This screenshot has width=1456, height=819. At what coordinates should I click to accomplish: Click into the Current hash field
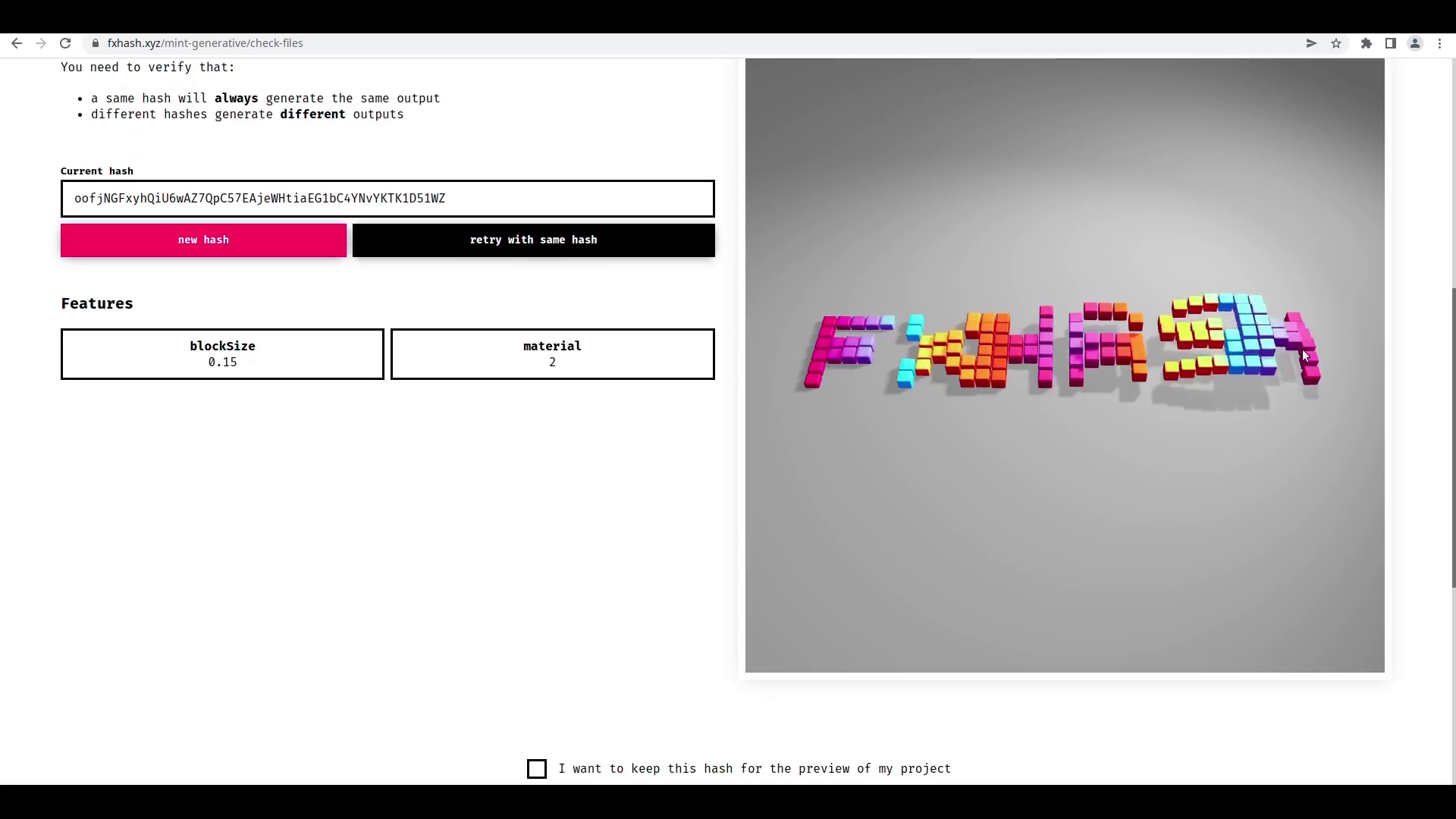pos(388,199)
